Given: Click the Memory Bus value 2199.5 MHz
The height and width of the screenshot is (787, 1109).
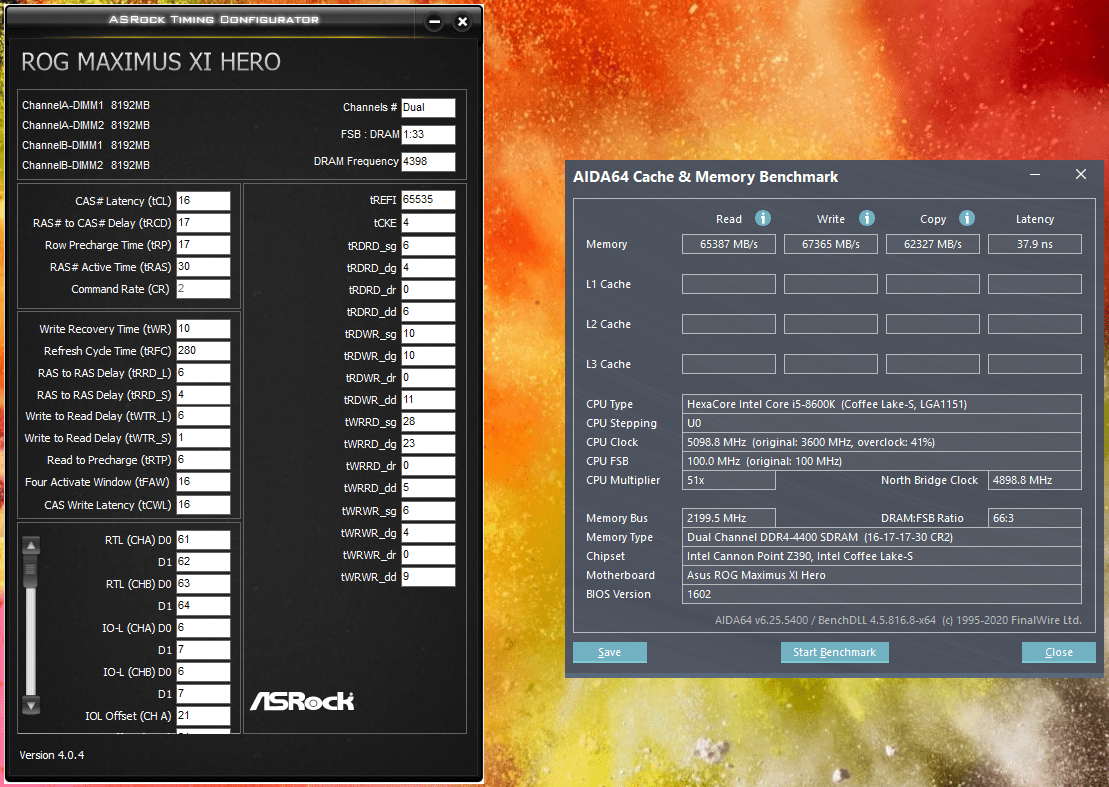Looking at the screenshot, I should 728,518.
